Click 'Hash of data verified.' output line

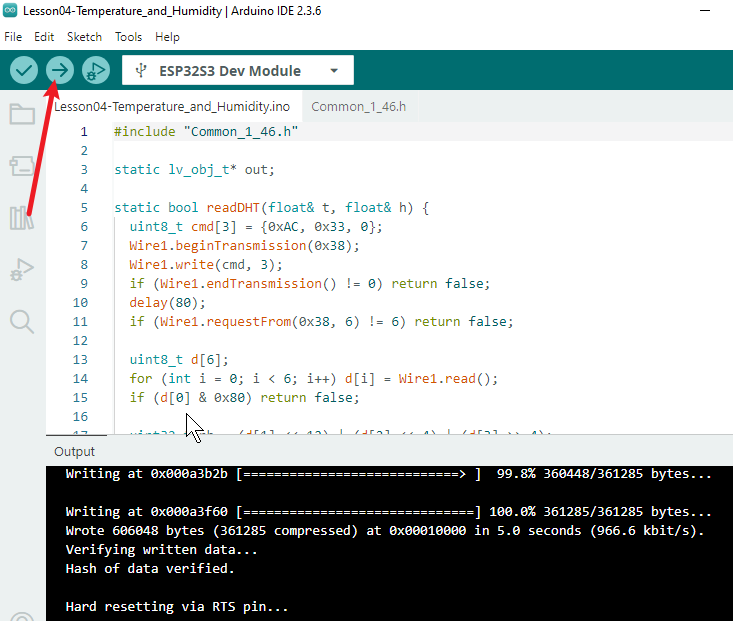(x=150, y=569)
